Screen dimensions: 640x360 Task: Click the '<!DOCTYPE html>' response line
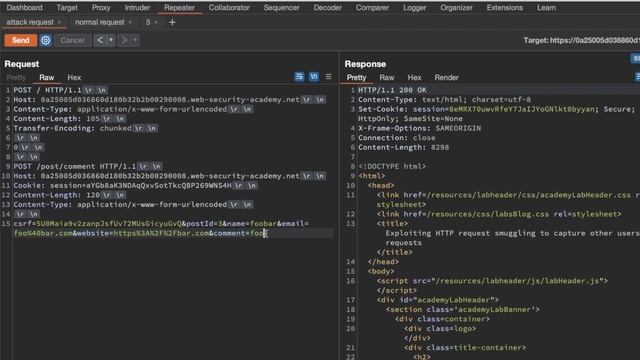point(392,167)
